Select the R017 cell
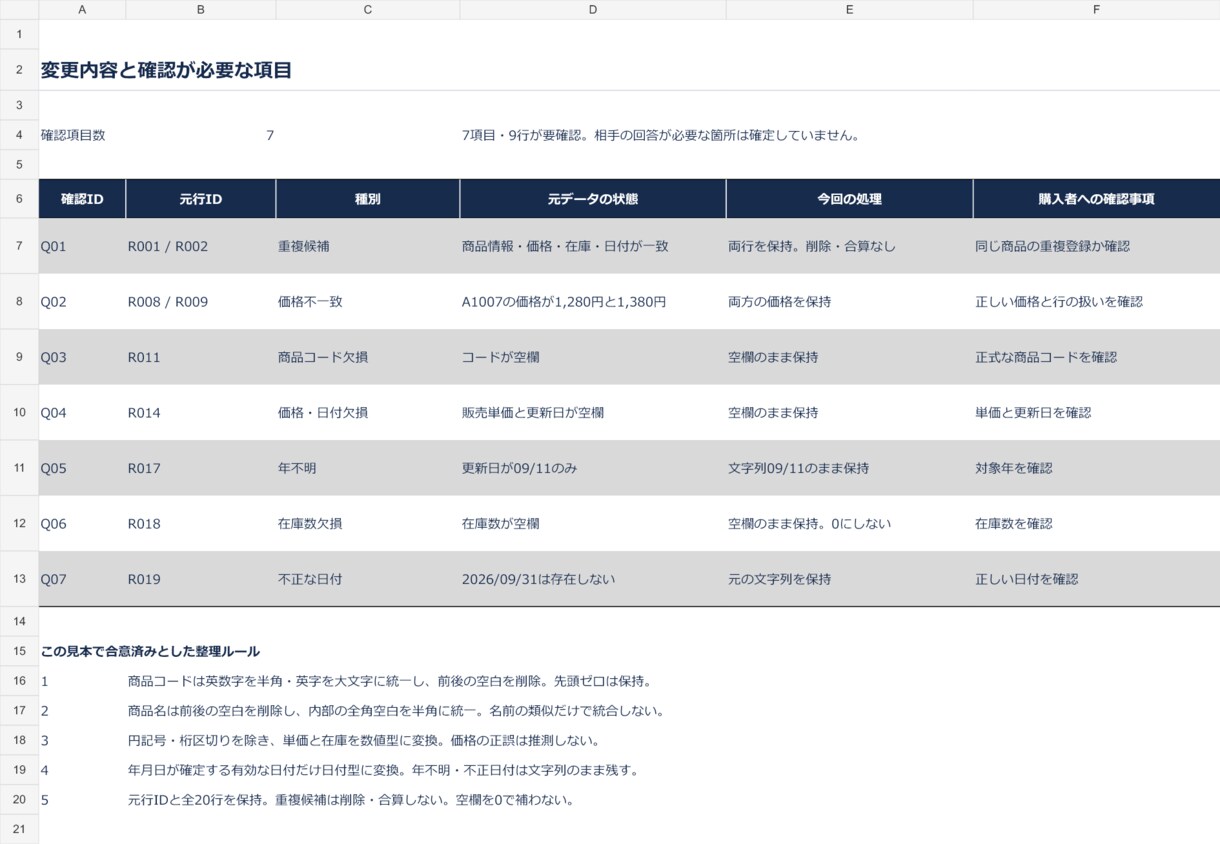1220x844 pixels. click(201, 468)
